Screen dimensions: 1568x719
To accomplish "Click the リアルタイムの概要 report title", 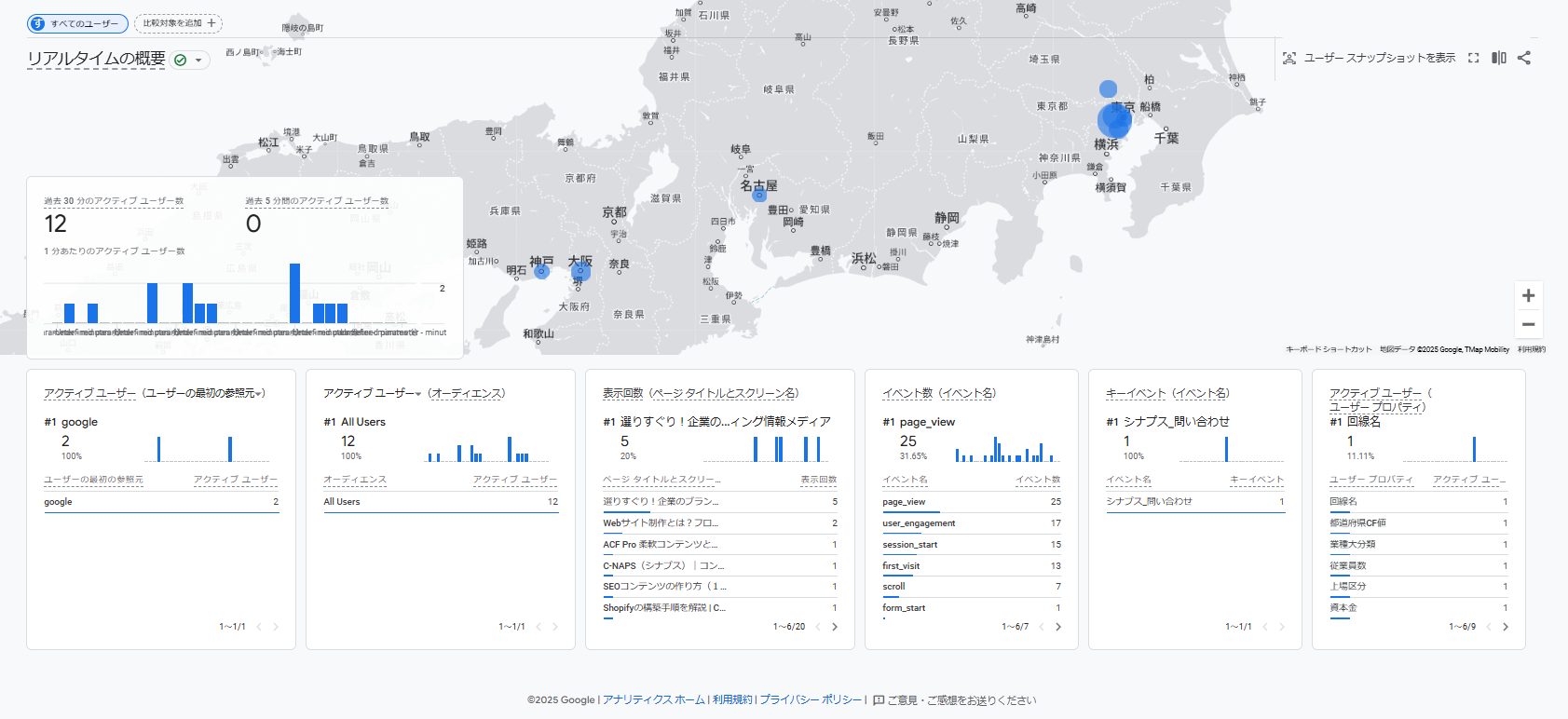I will point(96,59).
